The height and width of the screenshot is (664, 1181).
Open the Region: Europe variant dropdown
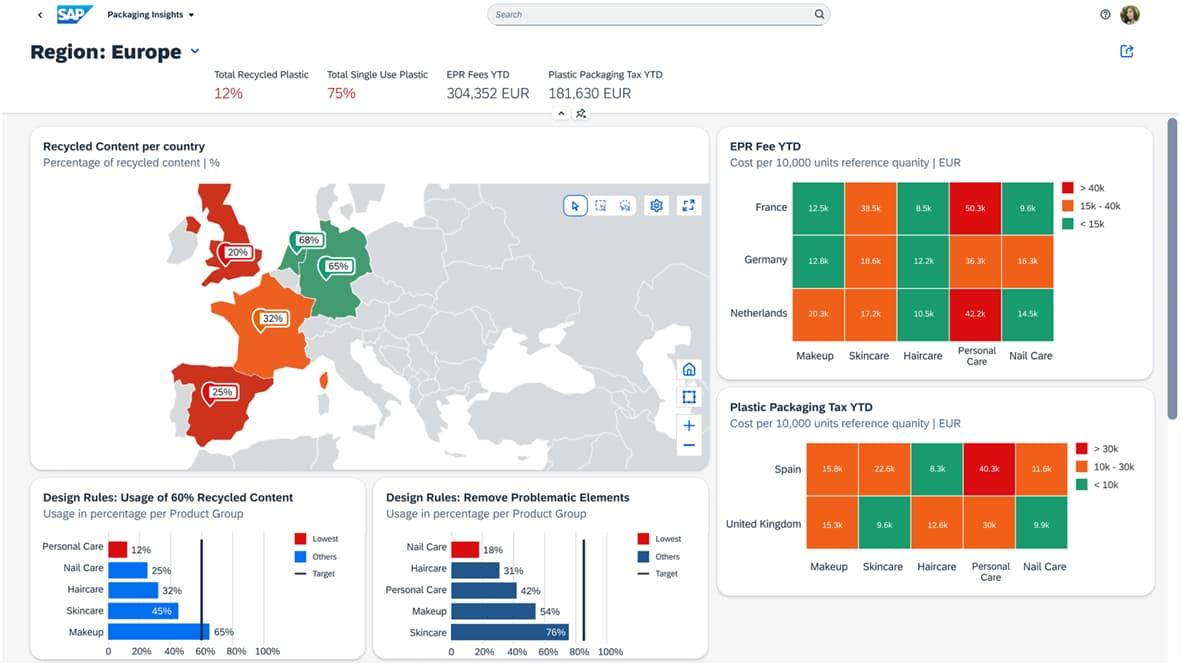[x=195, y=52]
